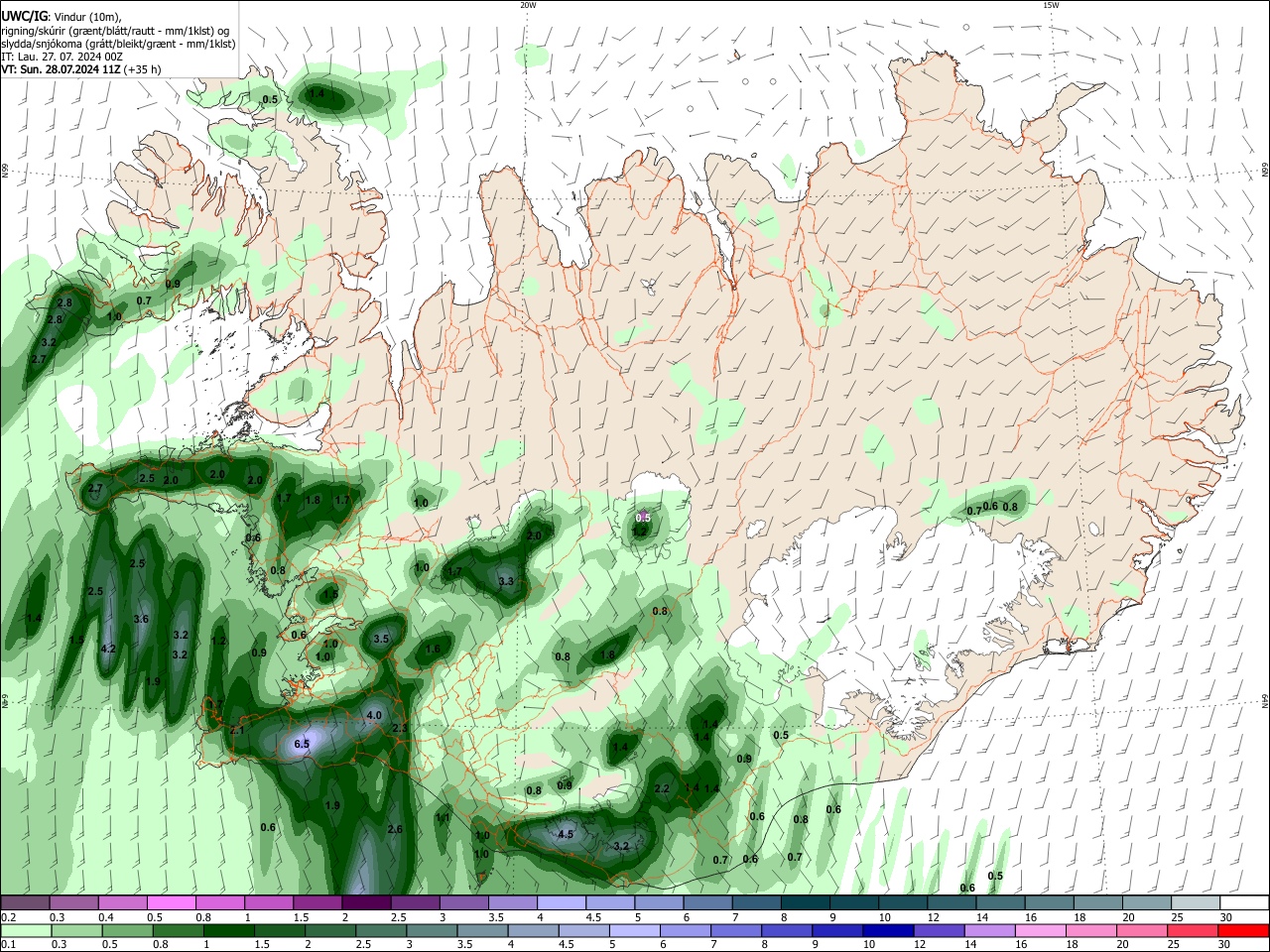Click the 2.3 precipitation label
Screen dimensions: 1270x952
click(x=401, y=728)
